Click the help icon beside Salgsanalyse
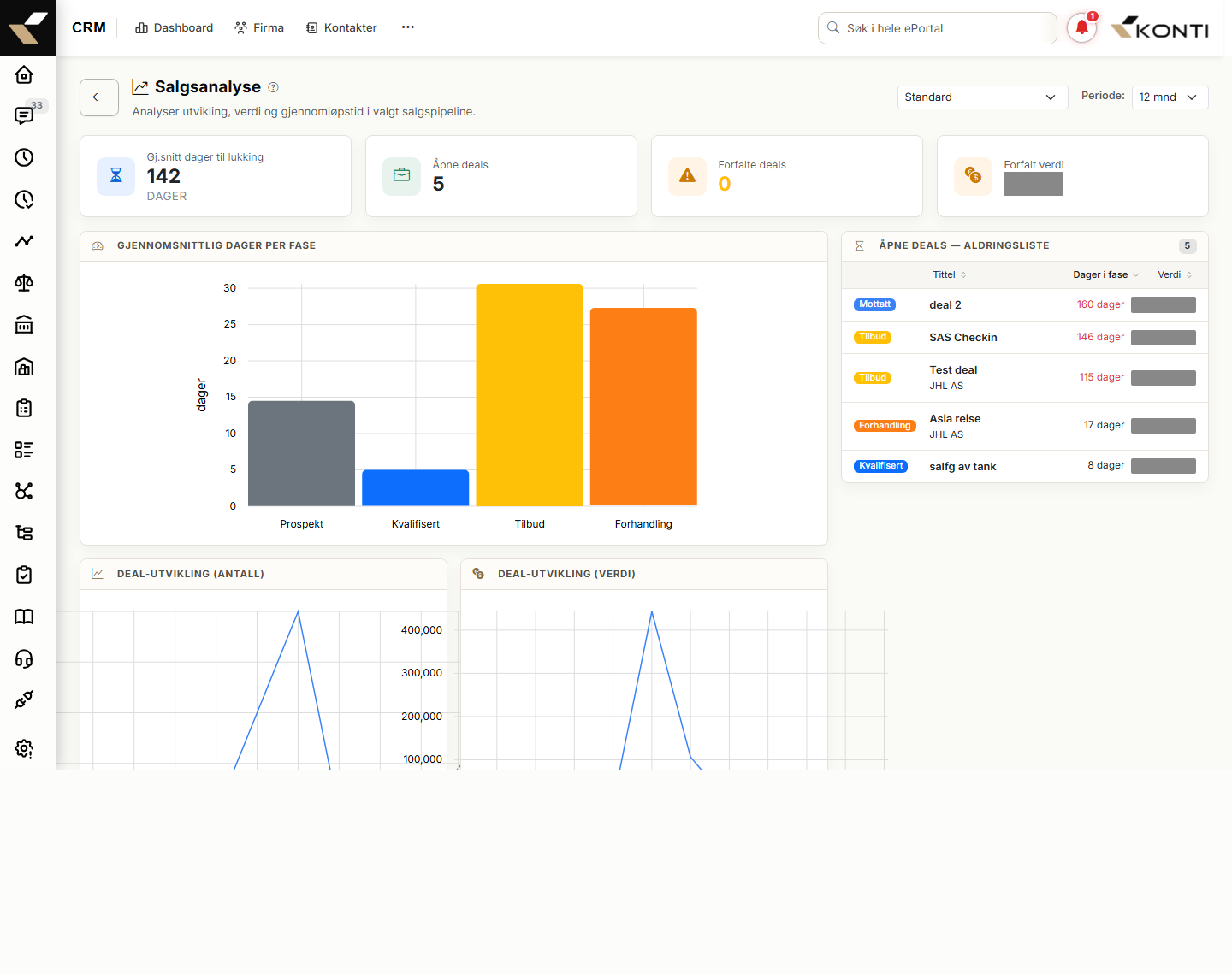Viewport: 1232px width, 974px height. coord(274,87)
